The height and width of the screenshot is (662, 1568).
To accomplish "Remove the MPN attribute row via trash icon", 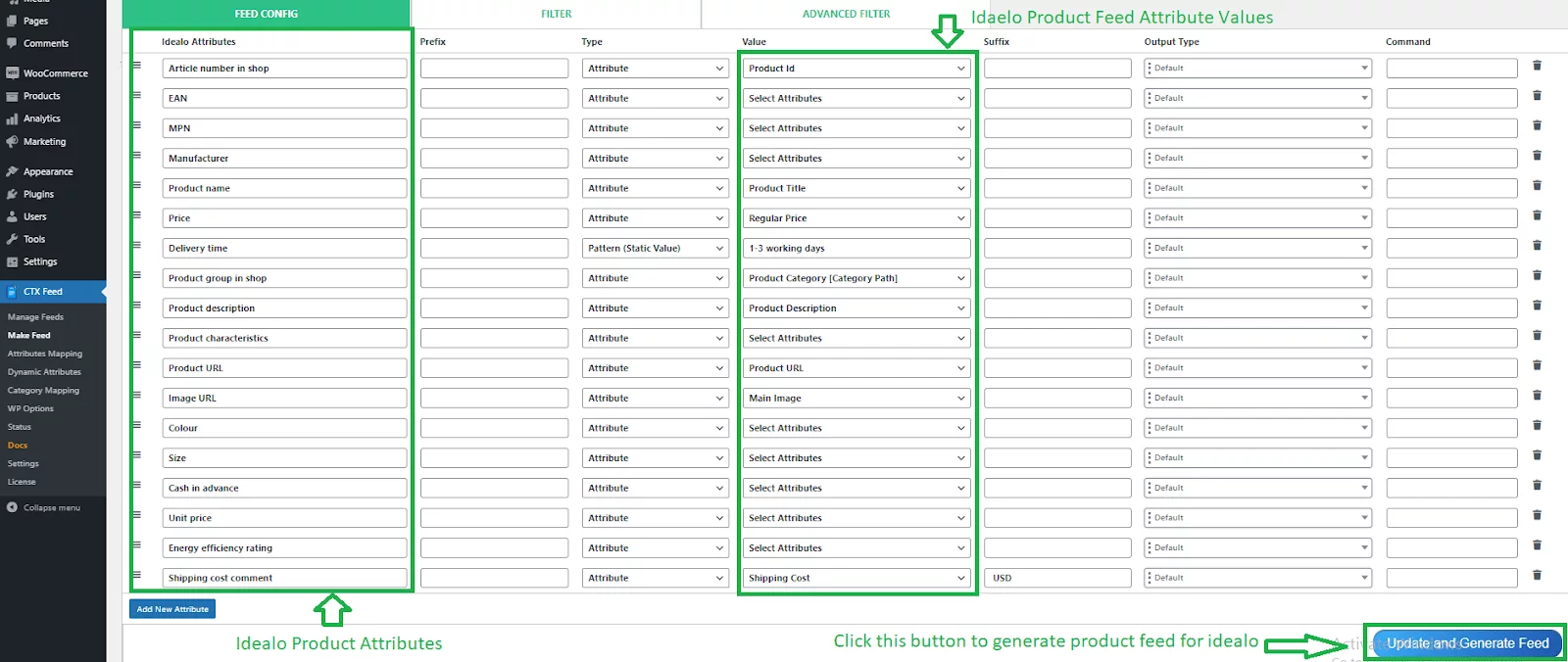I will (1537, 125).
